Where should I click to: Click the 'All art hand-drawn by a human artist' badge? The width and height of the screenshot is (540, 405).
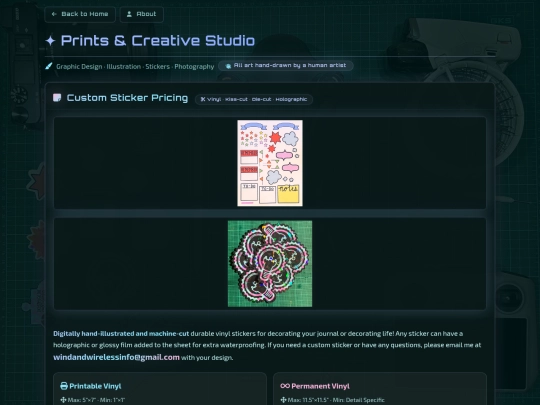click(286, 65)
